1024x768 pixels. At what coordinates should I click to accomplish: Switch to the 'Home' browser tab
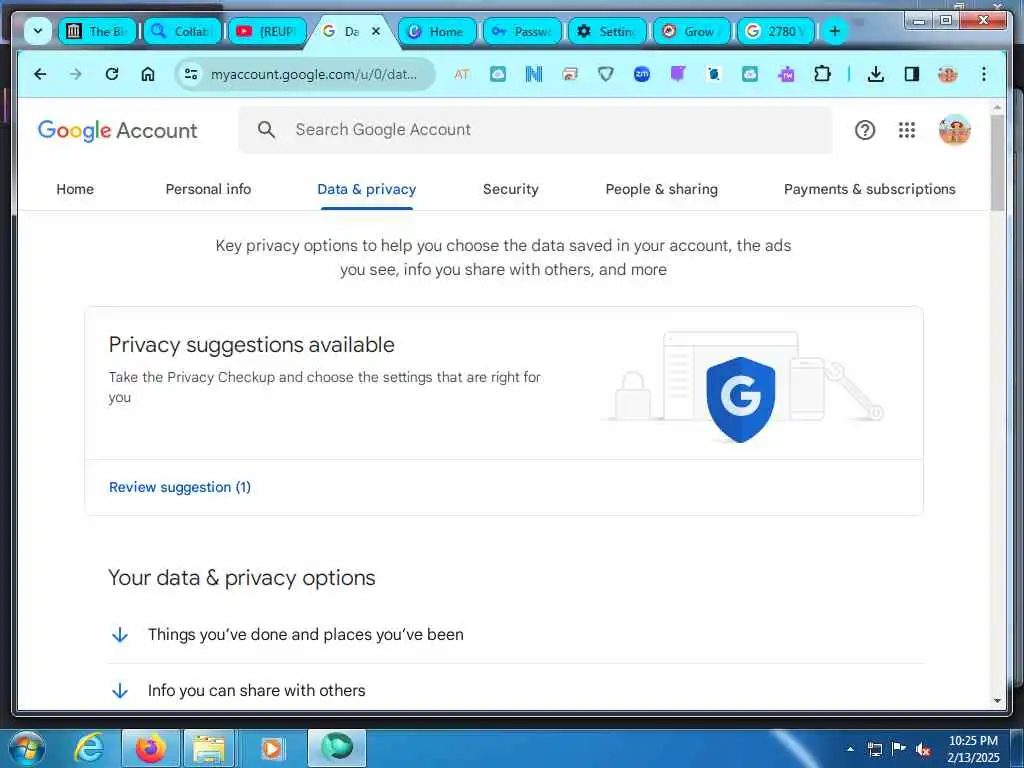pyautogui.click(x=437, y=31)
